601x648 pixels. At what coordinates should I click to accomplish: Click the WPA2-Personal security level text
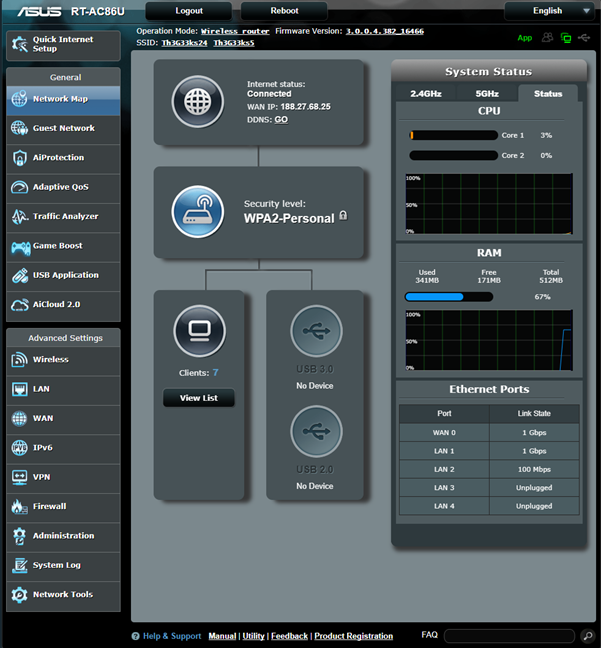tap(289, 219)
